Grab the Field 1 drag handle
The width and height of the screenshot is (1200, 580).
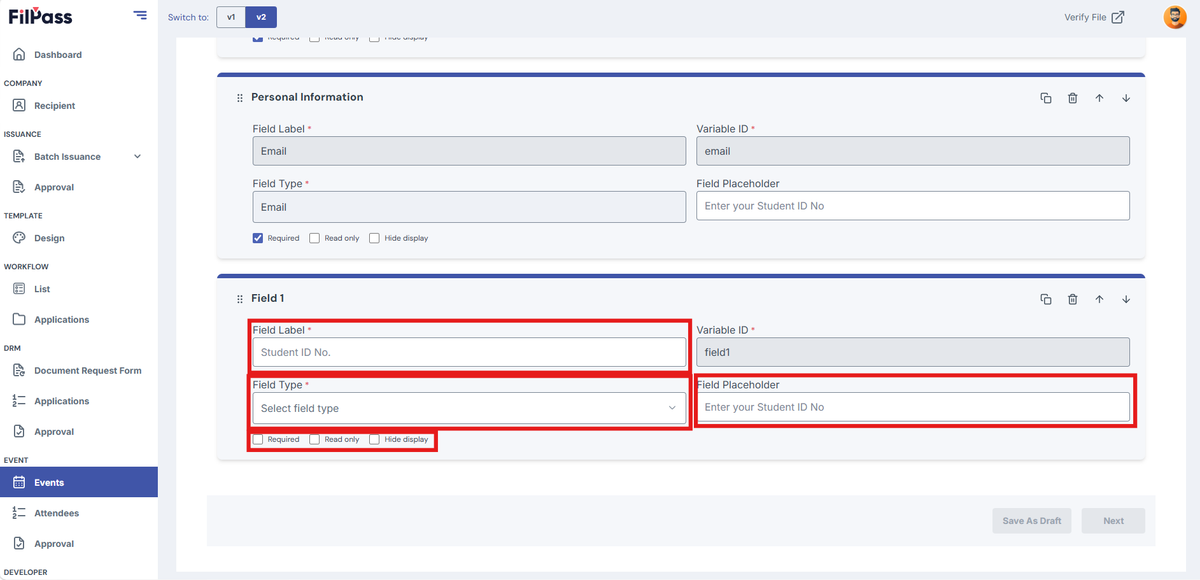click(240, 299)
